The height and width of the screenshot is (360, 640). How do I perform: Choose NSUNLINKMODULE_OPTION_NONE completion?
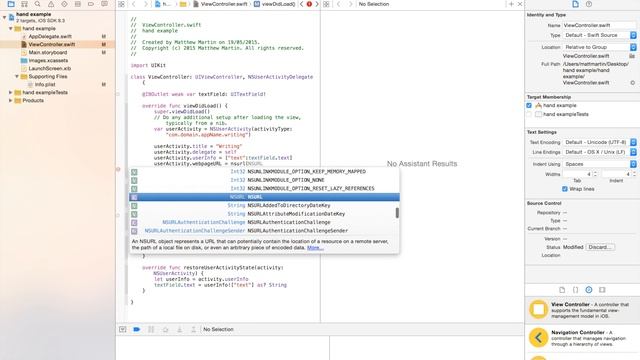[264, 180]
